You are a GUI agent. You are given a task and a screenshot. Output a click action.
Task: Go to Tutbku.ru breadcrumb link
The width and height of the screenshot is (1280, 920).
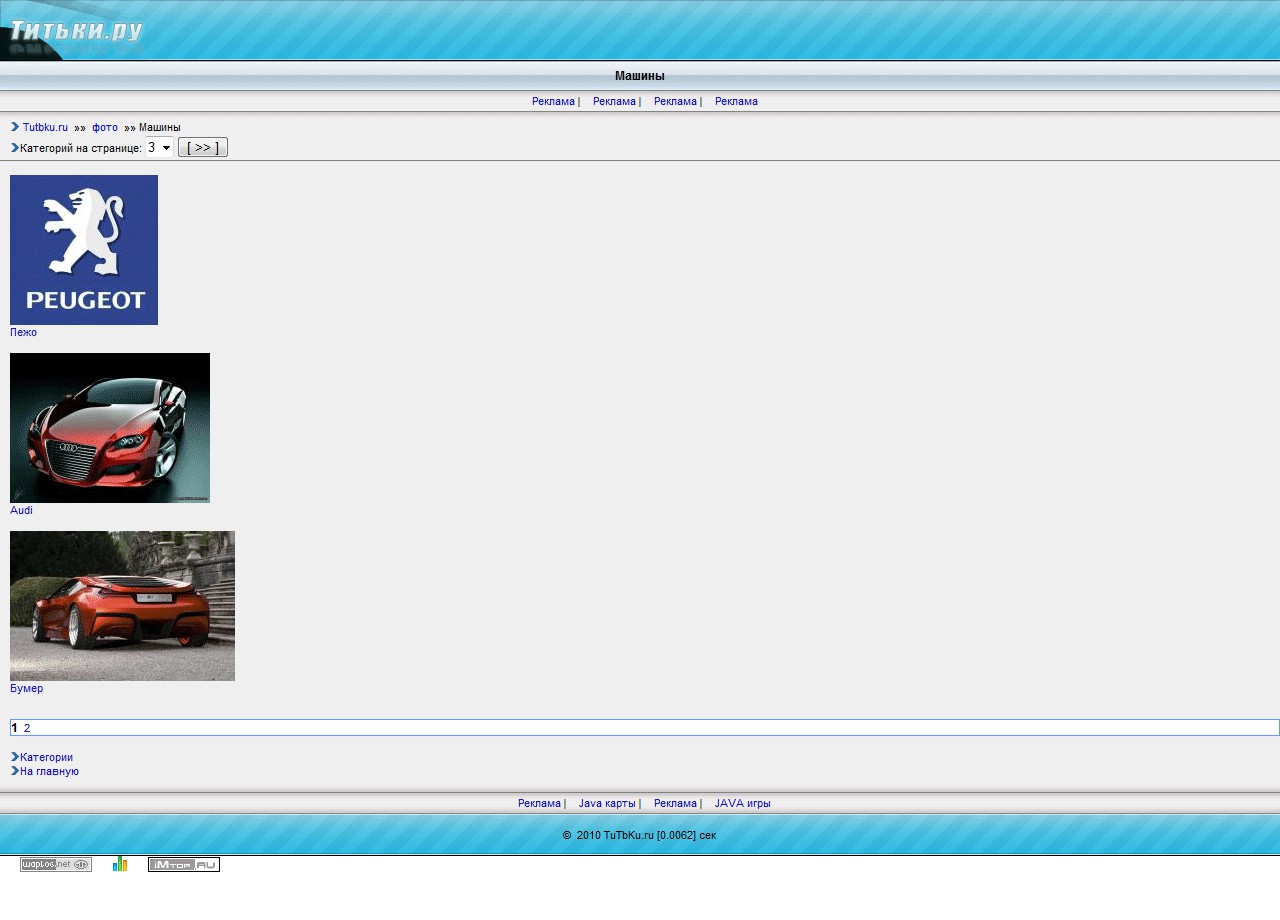(x=45, y=128)
